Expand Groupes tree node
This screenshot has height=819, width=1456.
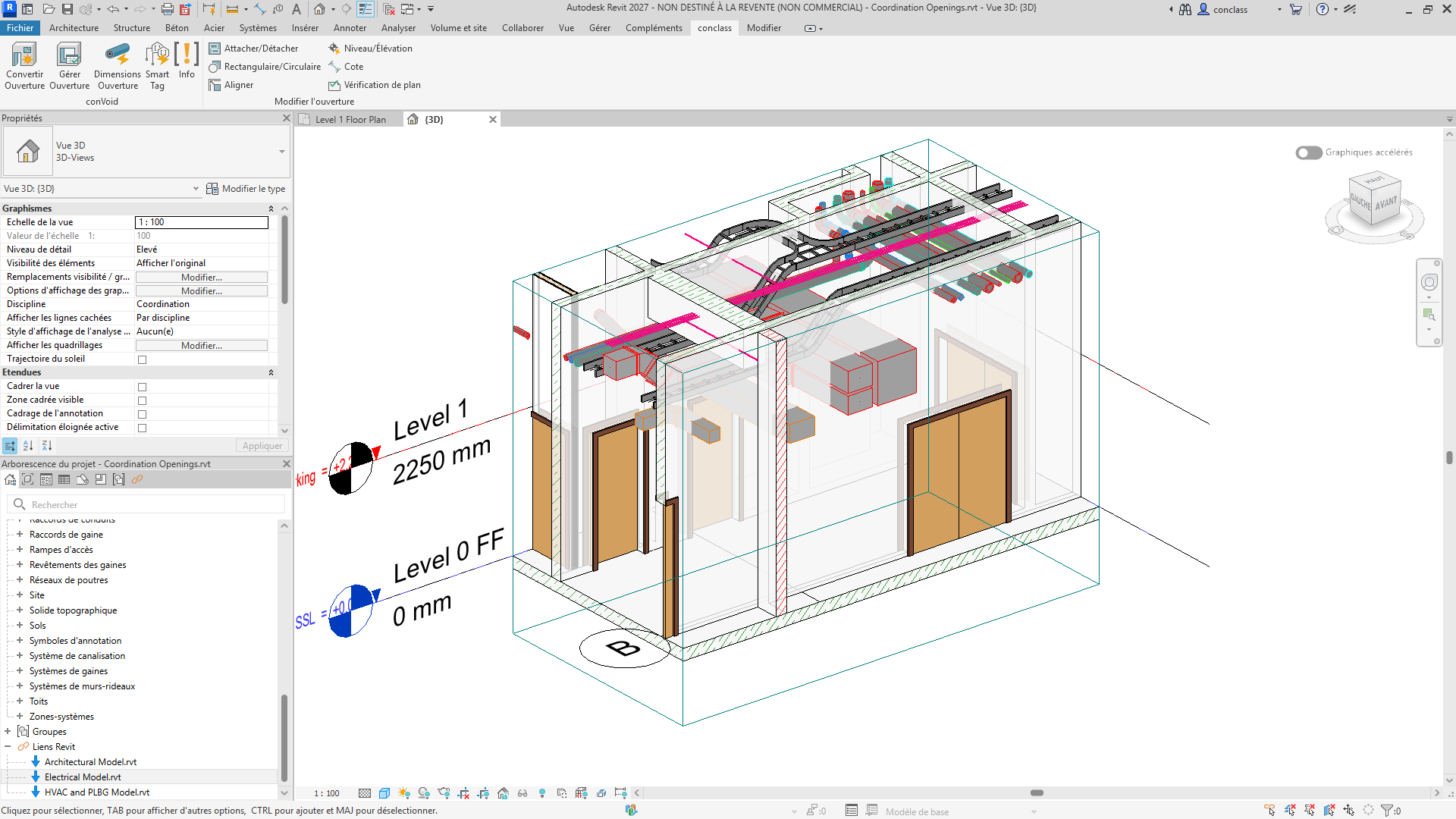pyautogui.click(x=8, y=732)
